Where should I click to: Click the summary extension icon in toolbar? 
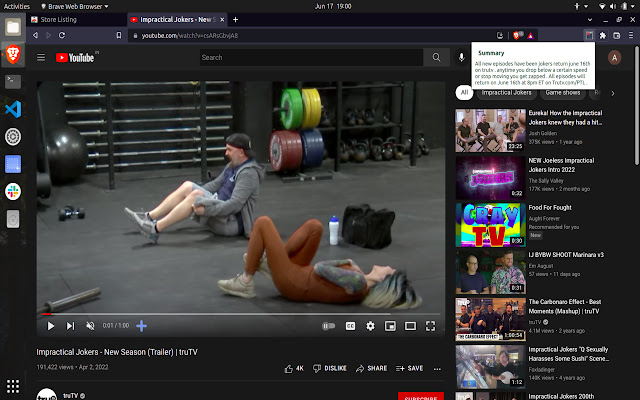pos(589,36)
